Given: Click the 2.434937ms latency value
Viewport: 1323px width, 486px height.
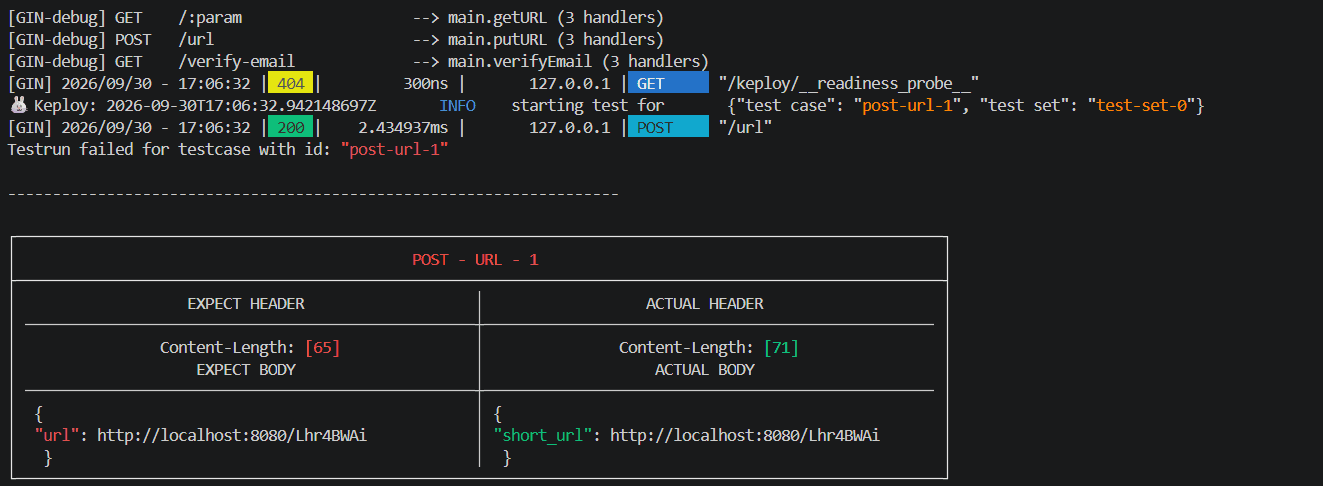Looking at the screenshot, I should click(403, 127).
